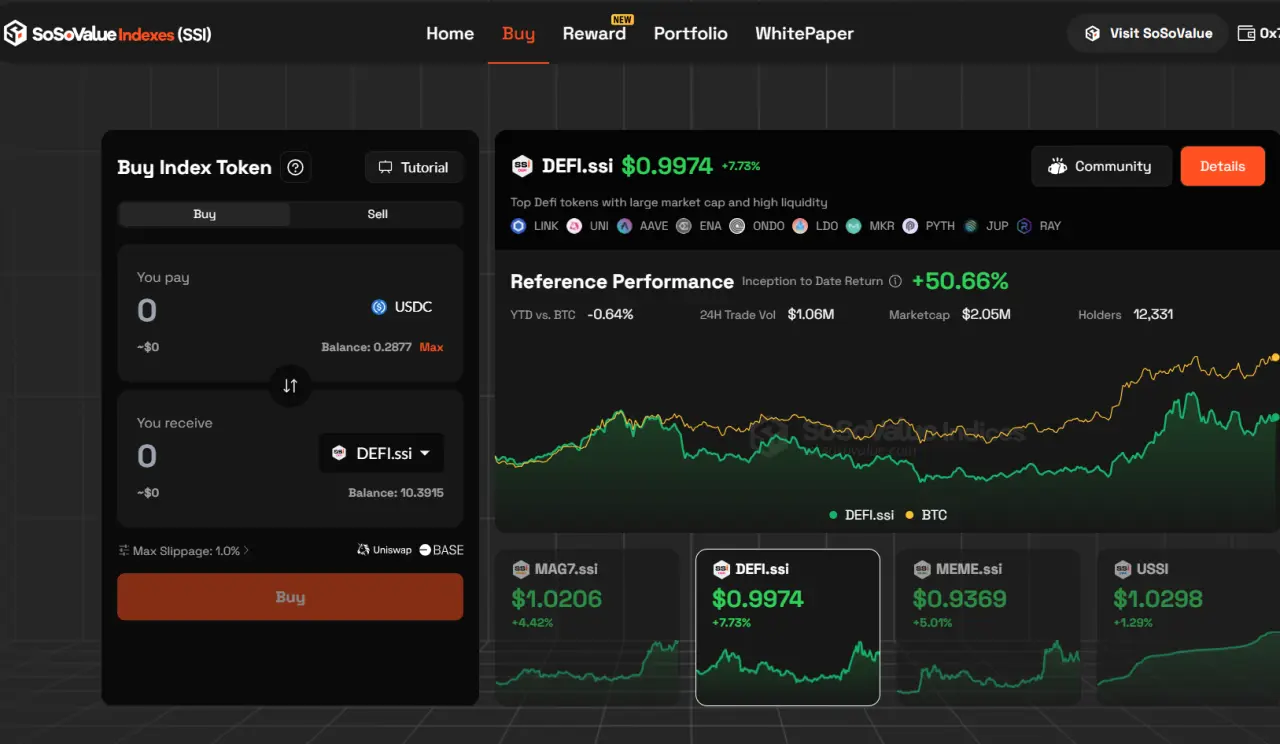Switch to the Sell tab
Viewport: 1280px width, 744px height.
pyautogui.click(x=377, y=214)
